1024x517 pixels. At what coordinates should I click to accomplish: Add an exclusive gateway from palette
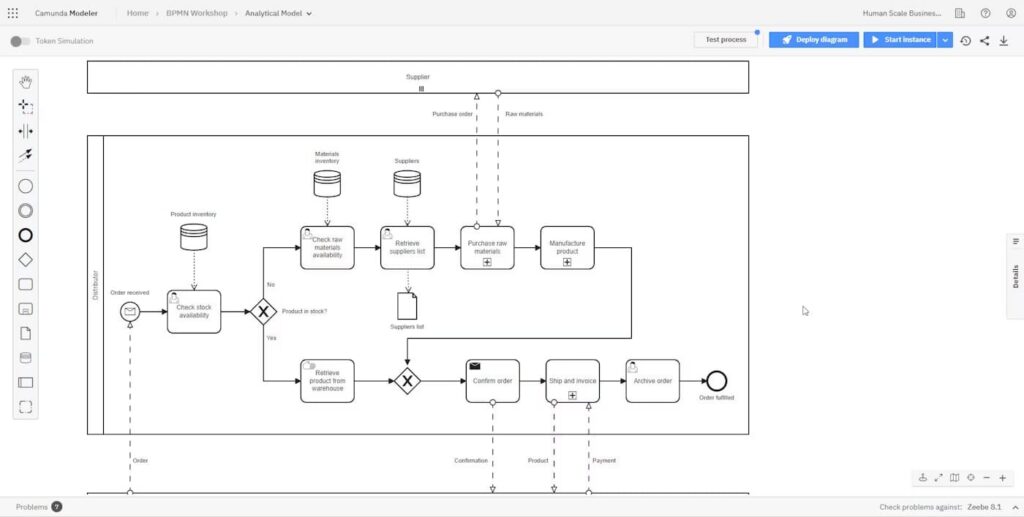click(26, 260)
